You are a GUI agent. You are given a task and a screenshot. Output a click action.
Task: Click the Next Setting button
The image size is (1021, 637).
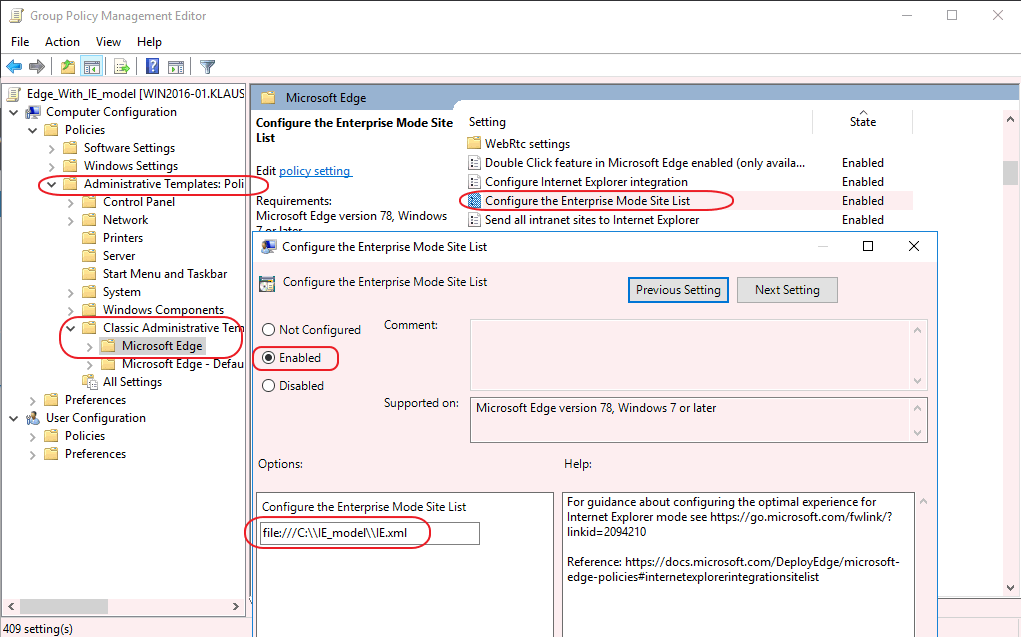click(787, 290)
